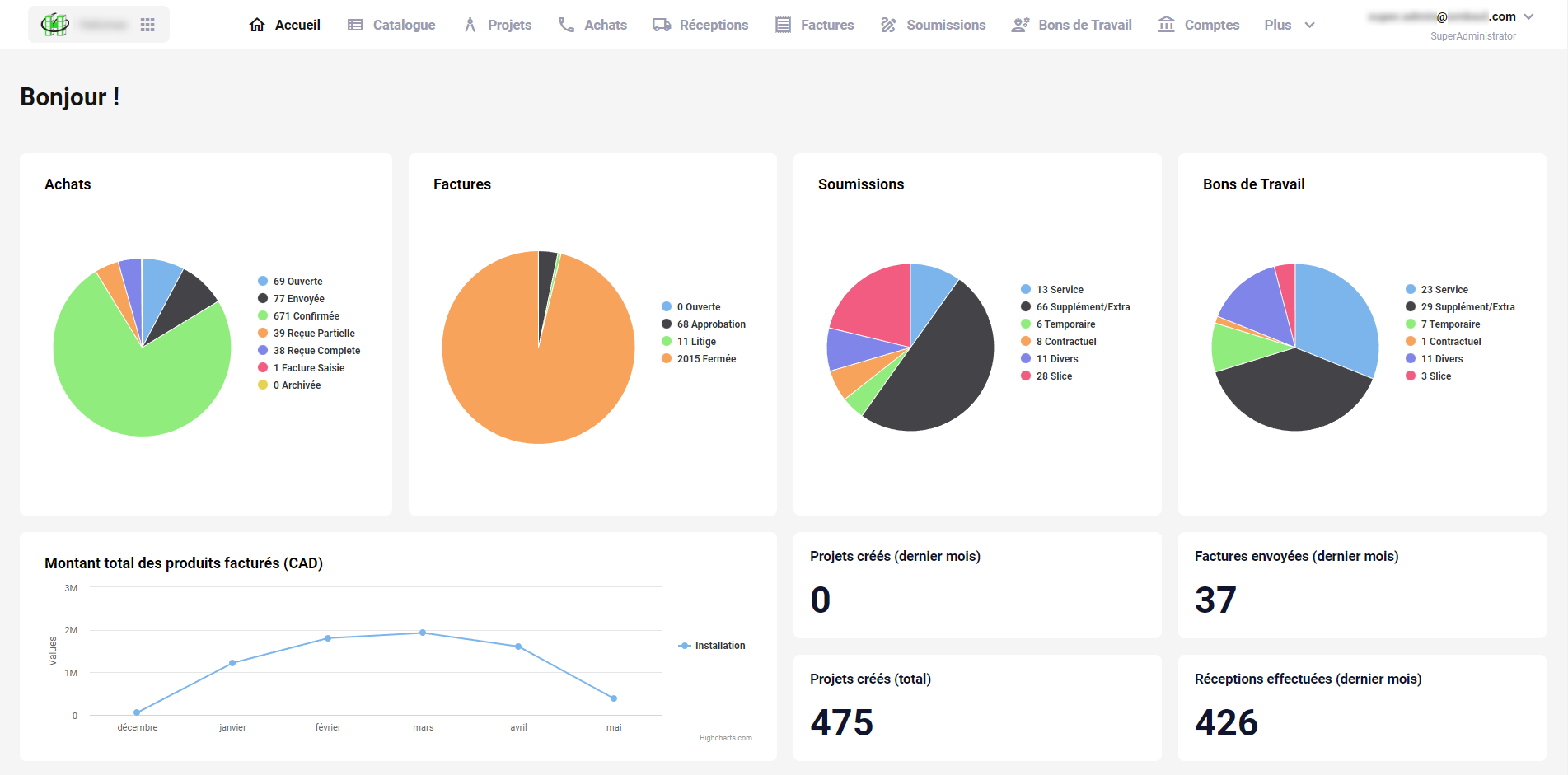Screen dimensions: 1568x775
Task: Go to the Soumissions menu item
Action: [x=945, y=25]
